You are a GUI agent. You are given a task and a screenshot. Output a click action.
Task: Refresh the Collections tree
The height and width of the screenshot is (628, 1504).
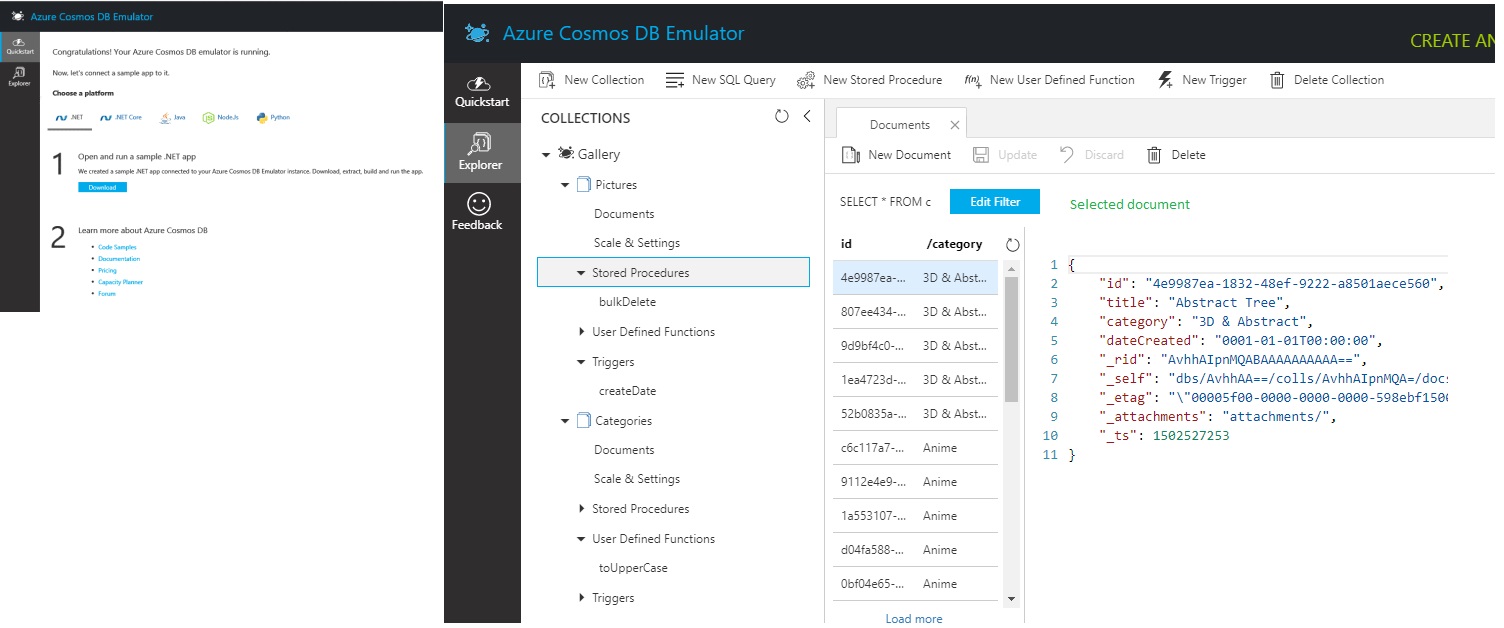click(782, 117)
